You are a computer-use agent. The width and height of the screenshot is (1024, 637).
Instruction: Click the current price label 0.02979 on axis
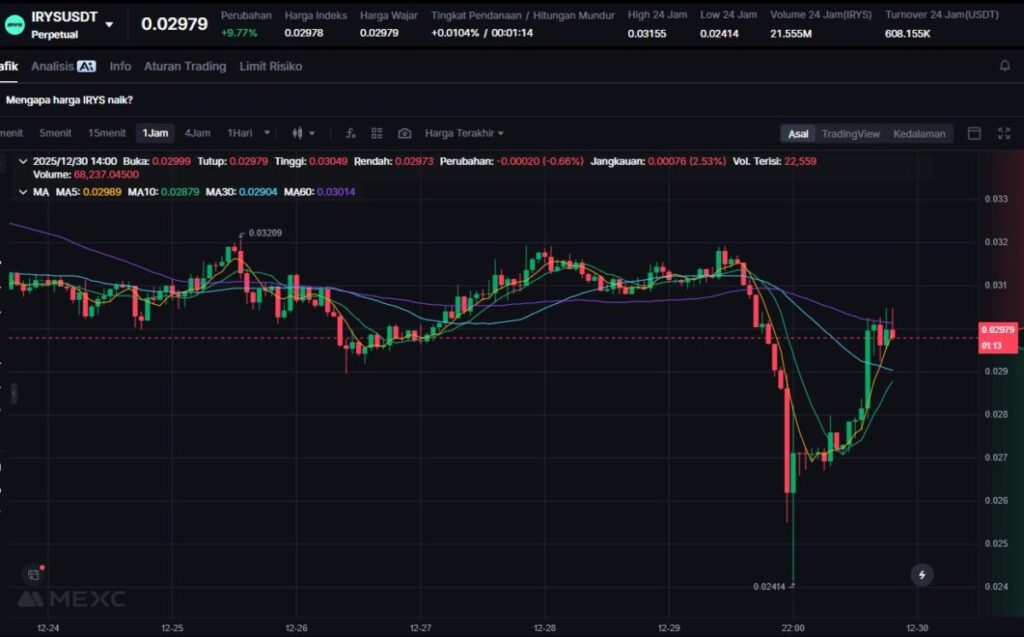[997, 329]
